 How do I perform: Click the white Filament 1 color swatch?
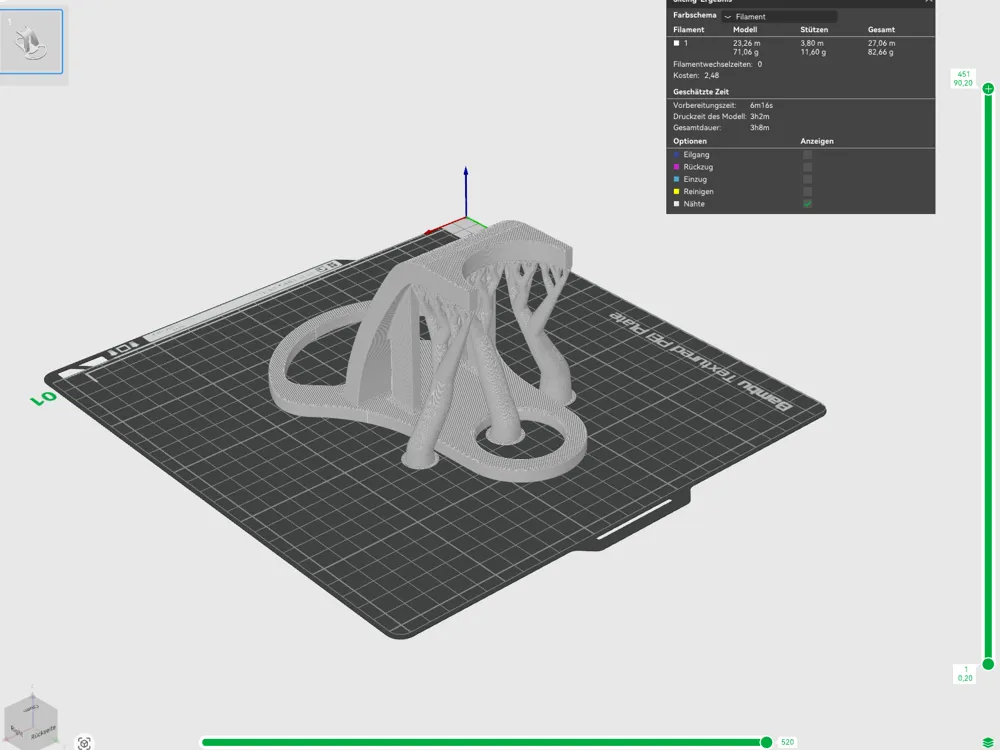pyautogui.click(x=677, y=43)
